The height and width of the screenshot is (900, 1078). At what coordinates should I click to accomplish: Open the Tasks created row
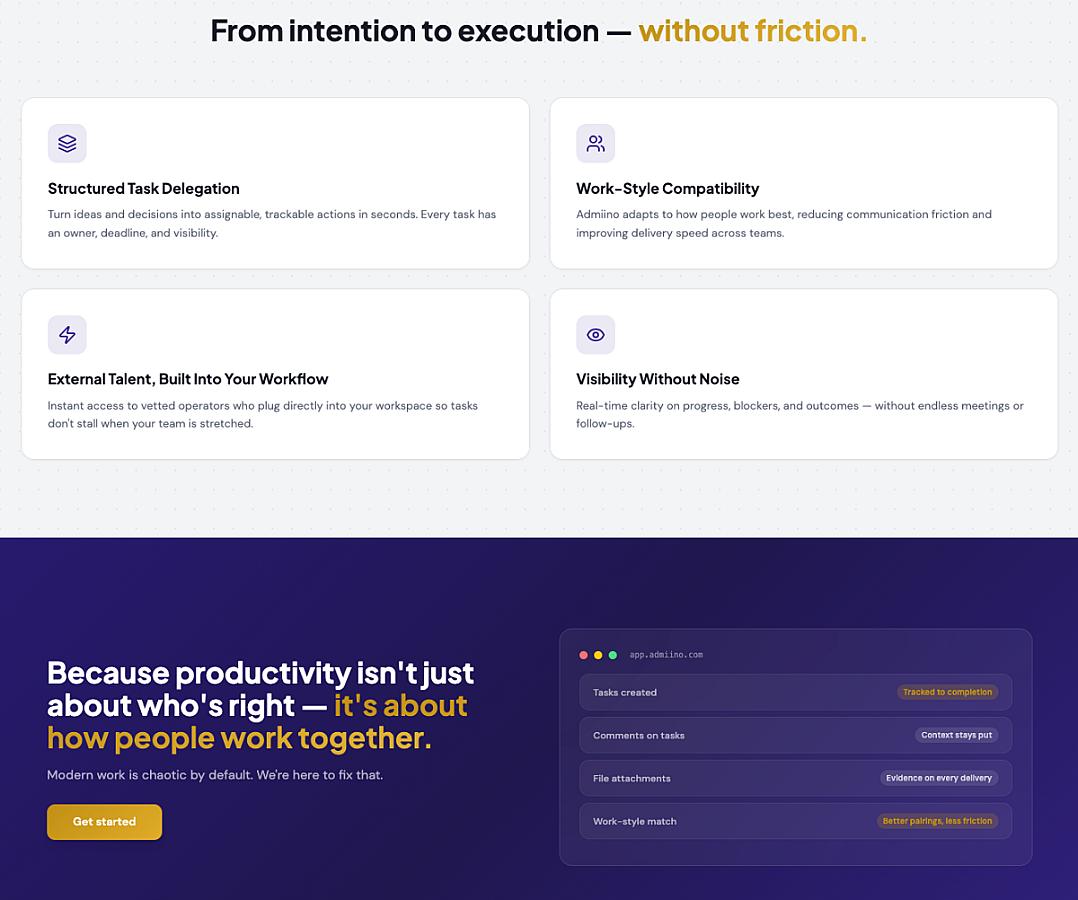tap(795, 692)
